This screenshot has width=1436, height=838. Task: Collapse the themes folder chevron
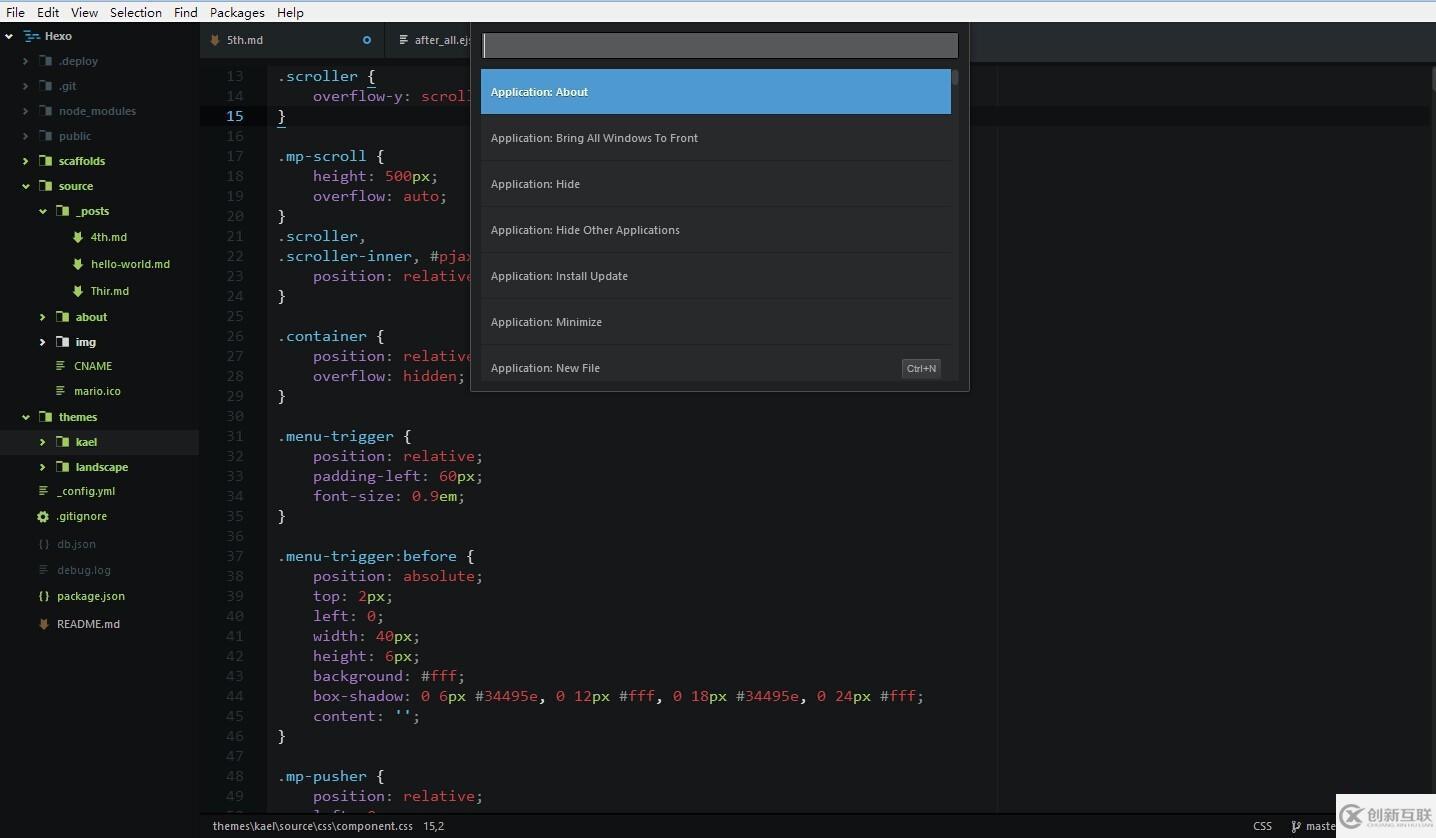point(26,417)
